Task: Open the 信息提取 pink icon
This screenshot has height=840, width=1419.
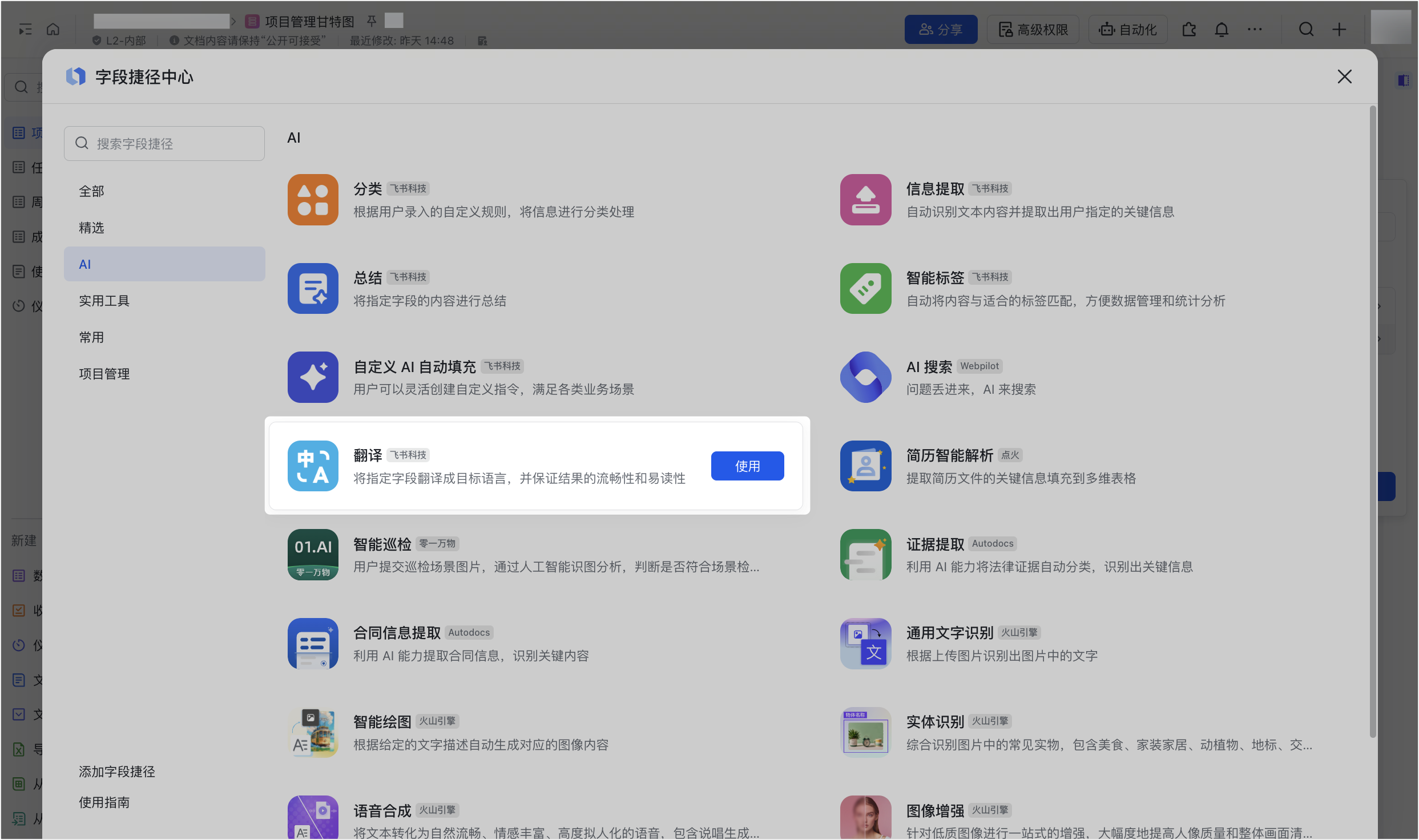Action: coord(865,200)
